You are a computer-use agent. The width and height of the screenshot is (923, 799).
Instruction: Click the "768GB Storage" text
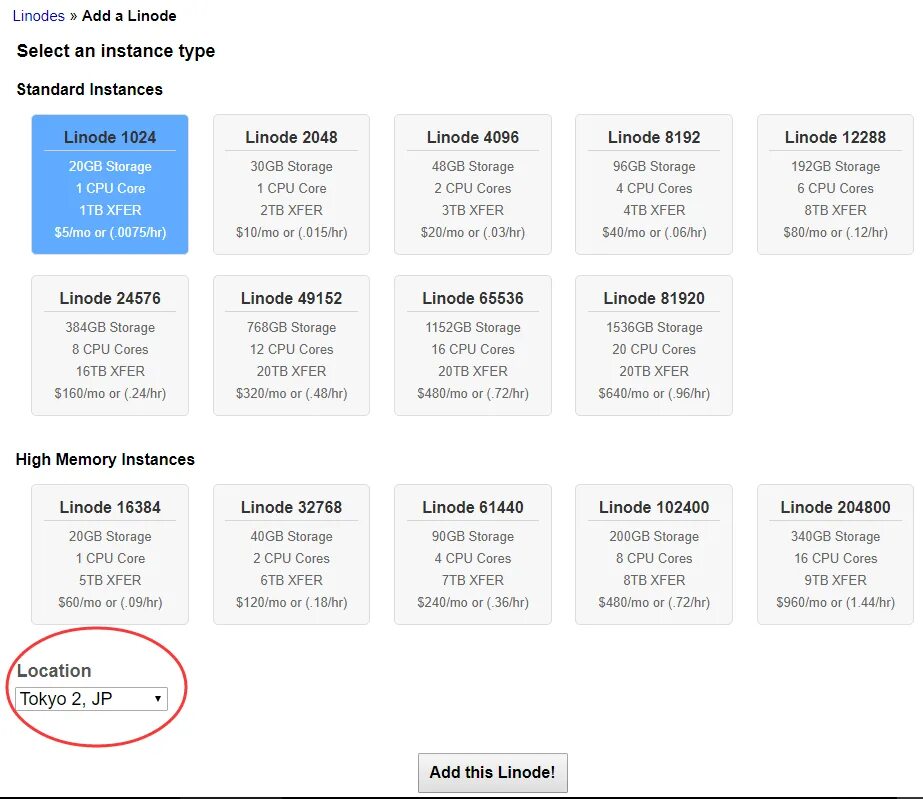coord(291,327)
